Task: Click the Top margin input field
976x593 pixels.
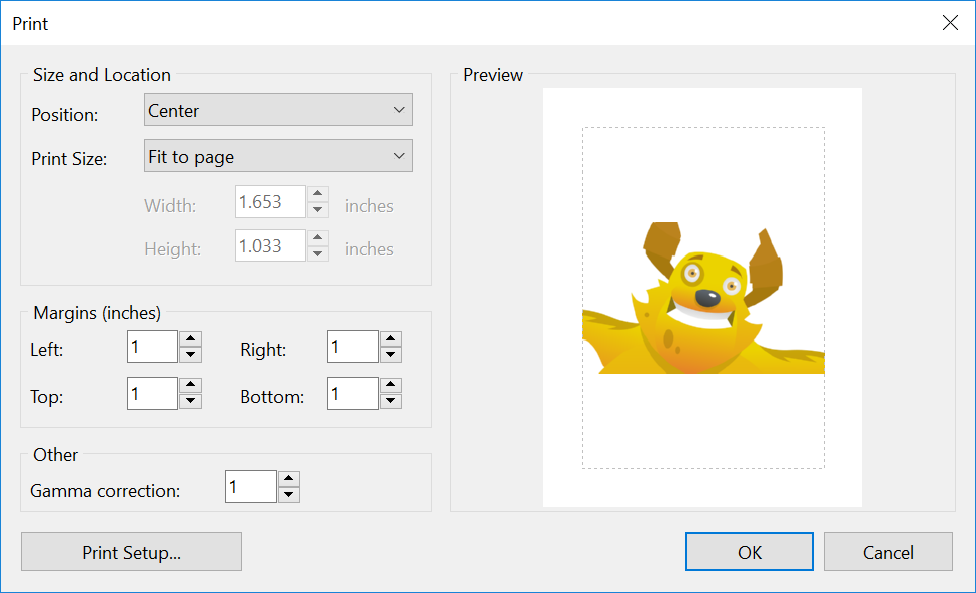Action: click(x=152, y=393)
